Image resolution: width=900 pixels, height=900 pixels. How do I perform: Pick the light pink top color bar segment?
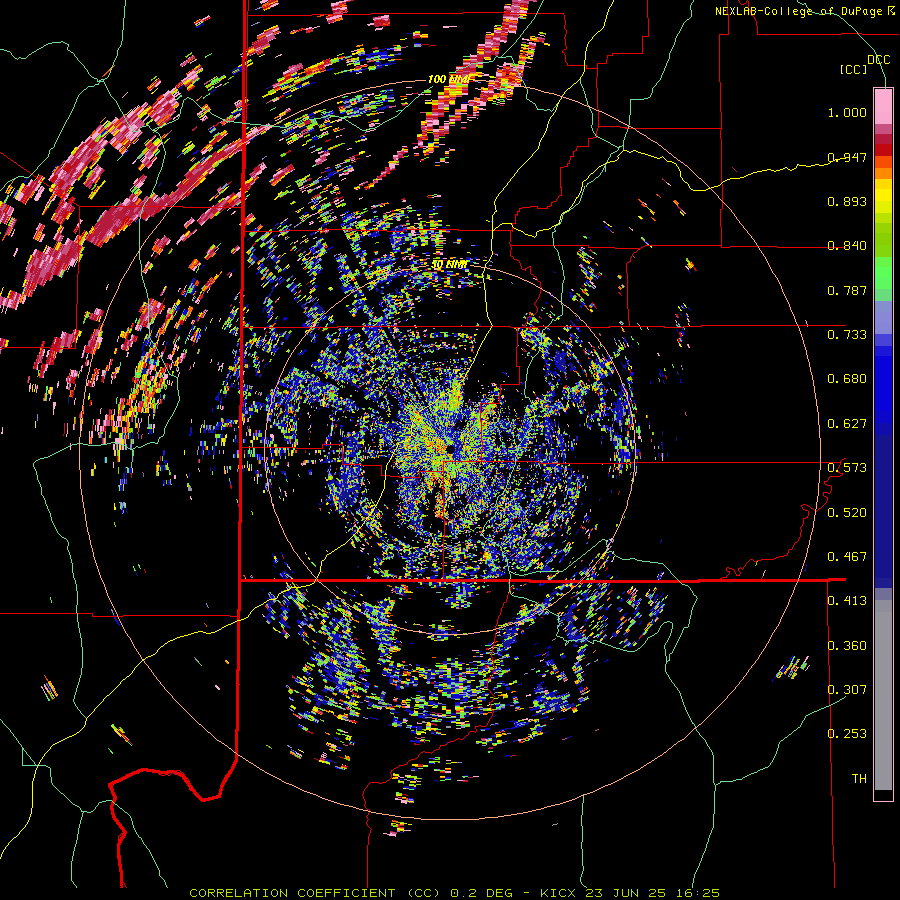click(883, 106)
